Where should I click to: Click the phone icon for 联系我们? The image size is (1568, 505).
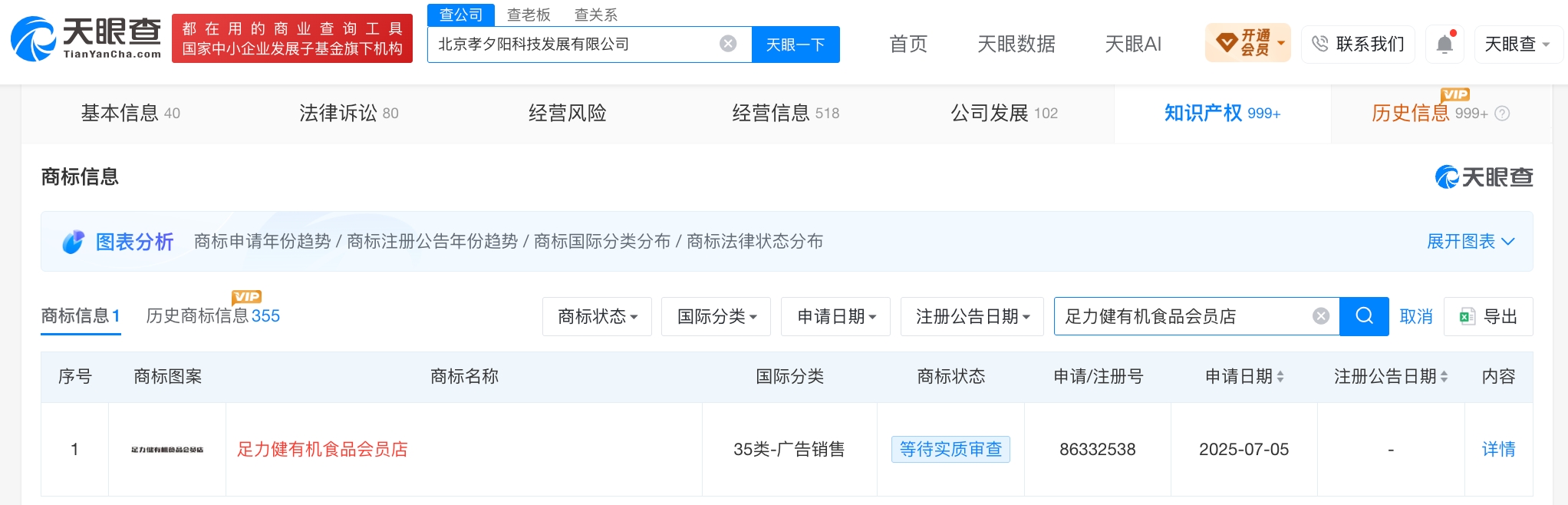click(x=1319, y=44)
